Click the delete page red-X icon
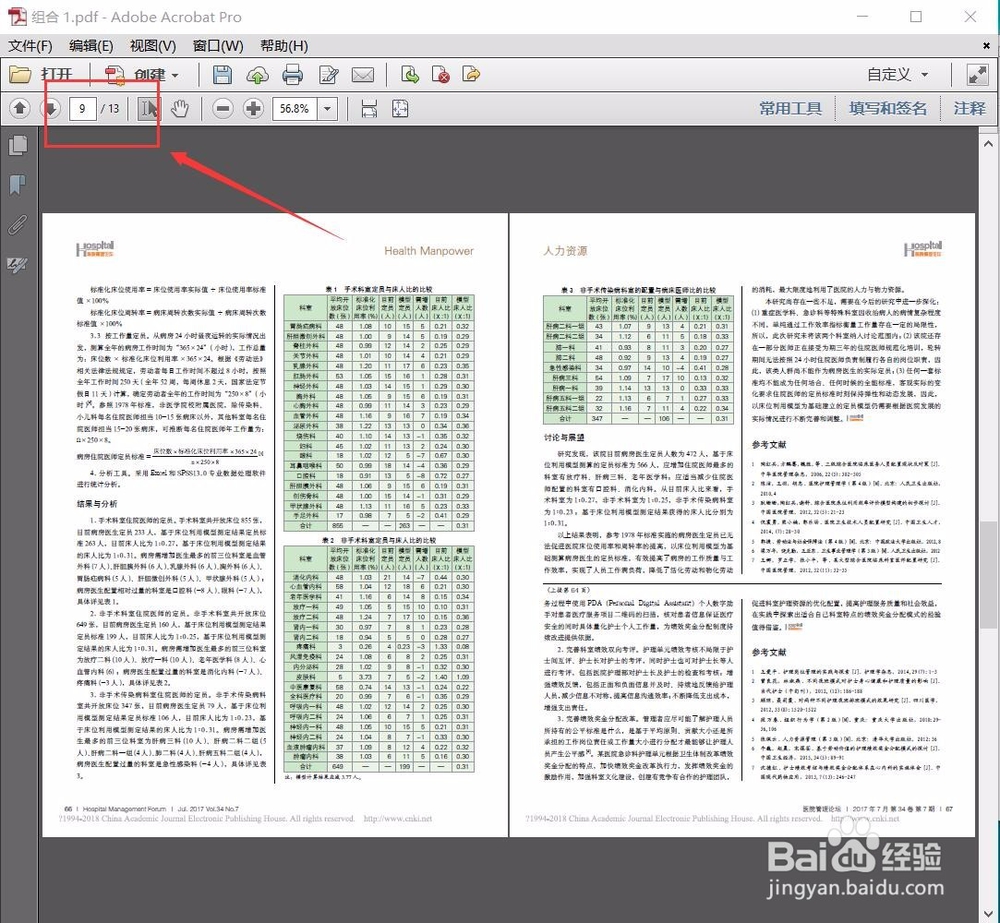This screenshot has height=923, width=1000. click(x=441, y=75)
